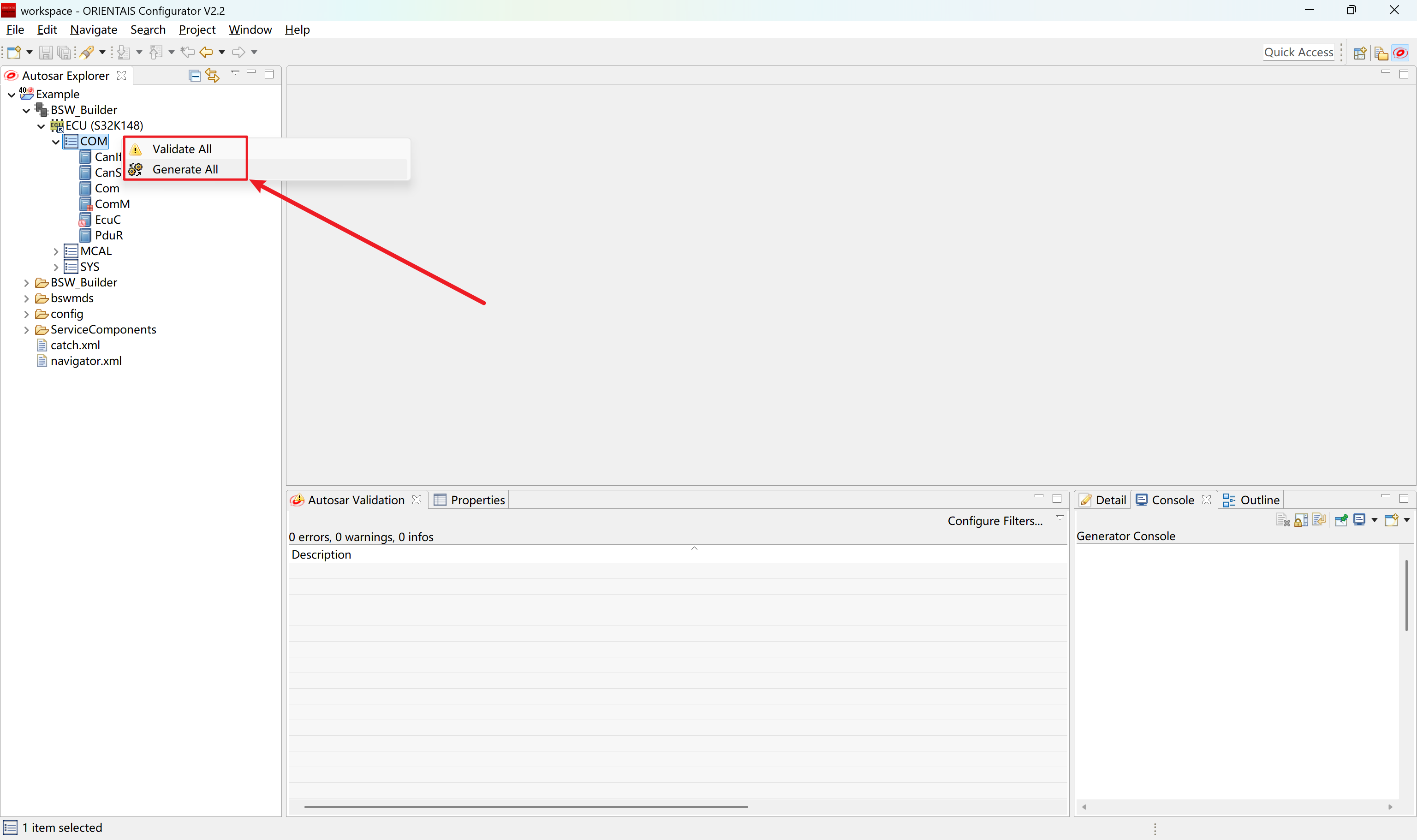Click Configure Filters... link
Image resolution: width=1417 pixels, height=840 pixels.
[994, 521]
